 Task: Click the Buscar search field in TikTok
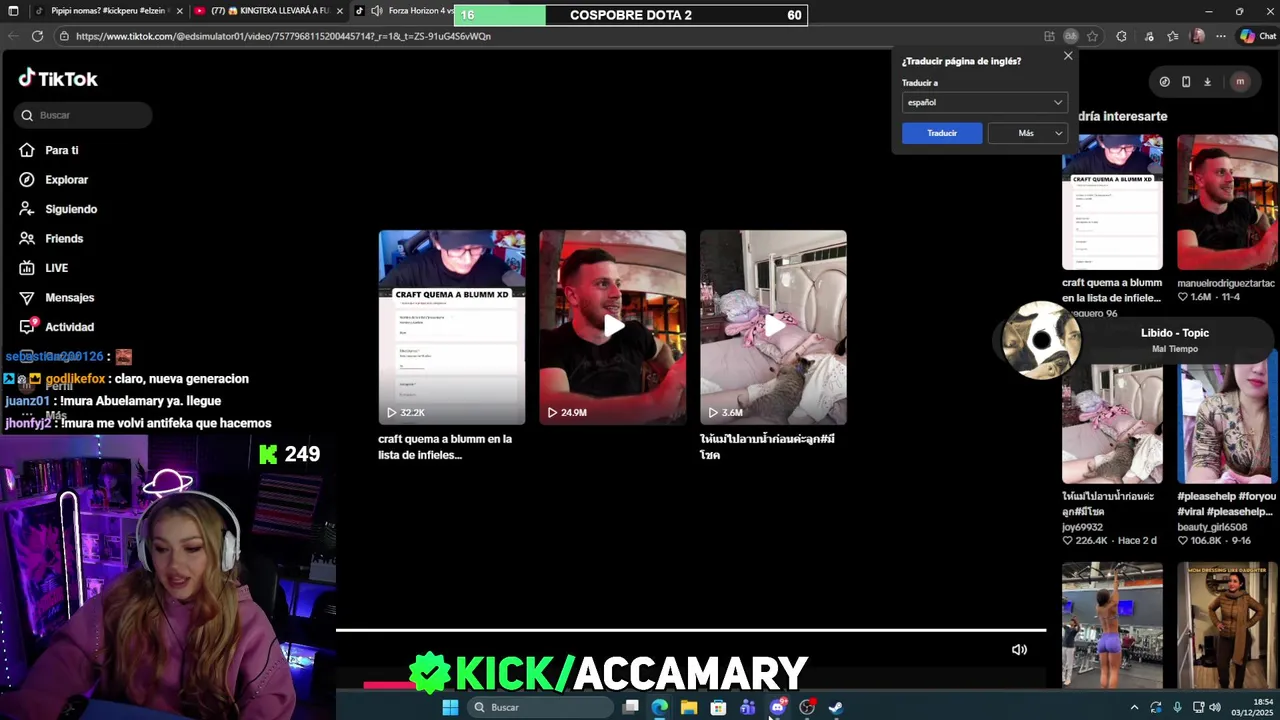click(x=83, y=115)
